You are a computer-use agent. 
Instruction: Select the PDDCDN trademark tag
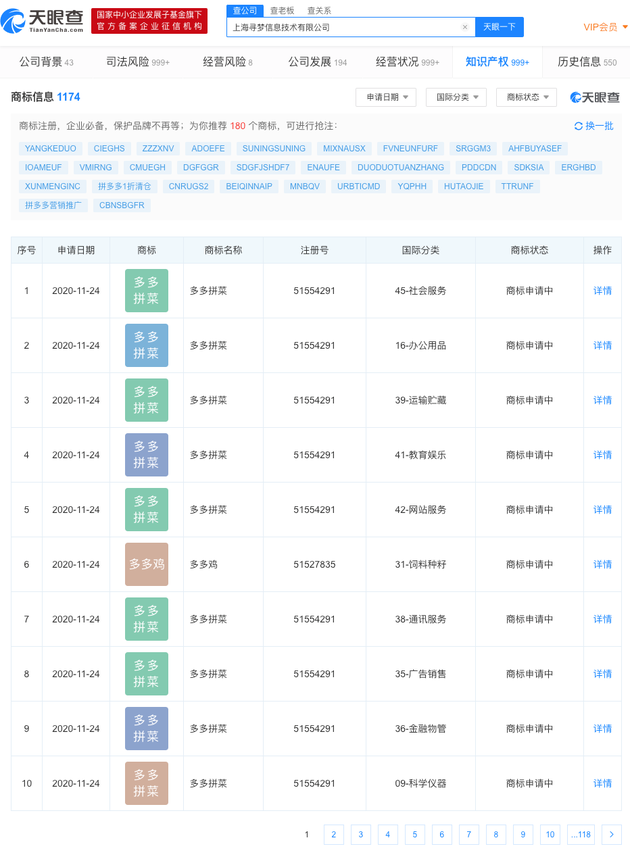coord(479,168)
